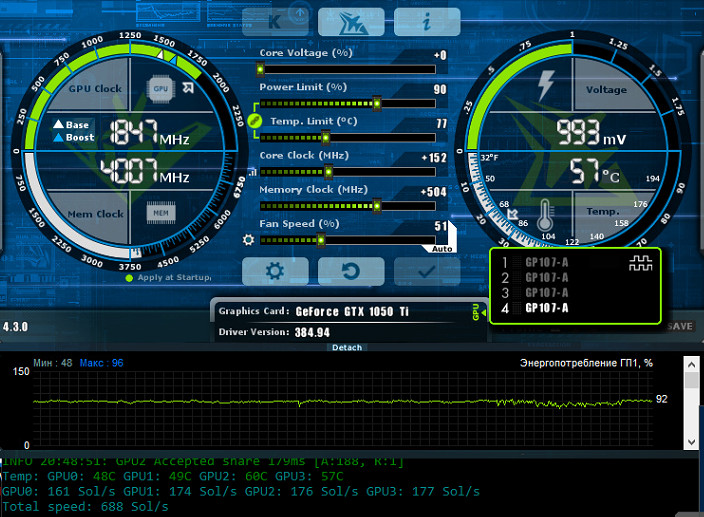The width and height of the screenshot is (704, 517).
Task: Click the Memory Clock slider handle
Action: pyautogui.click(x=377, y=206)
